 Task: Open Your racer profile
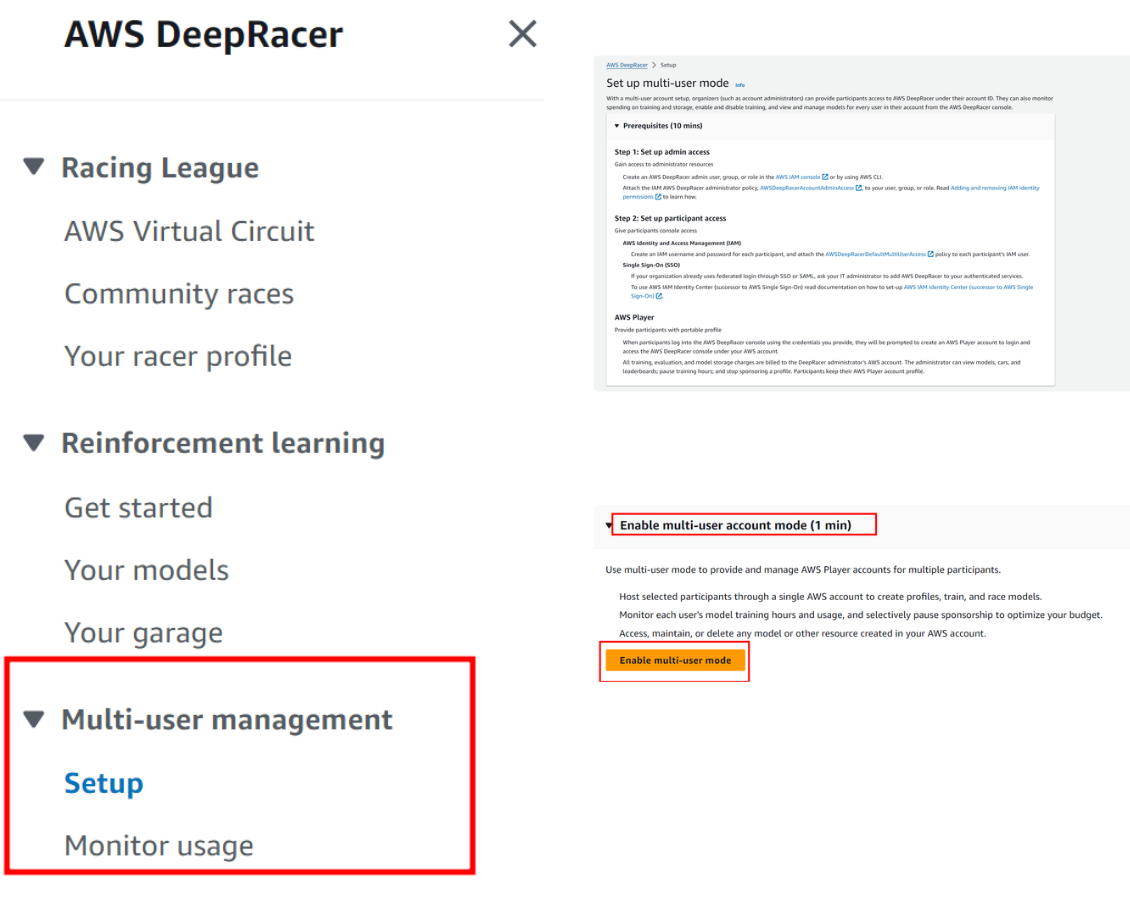coord(178,356)
